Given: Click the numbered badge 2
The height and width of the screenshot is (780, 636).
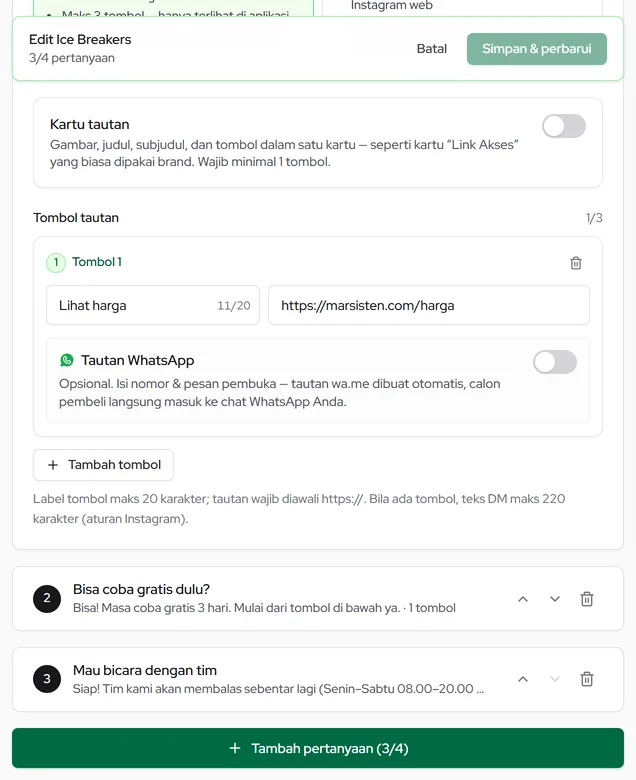Looking at the screenshot, I should click(x=47, y=598).
